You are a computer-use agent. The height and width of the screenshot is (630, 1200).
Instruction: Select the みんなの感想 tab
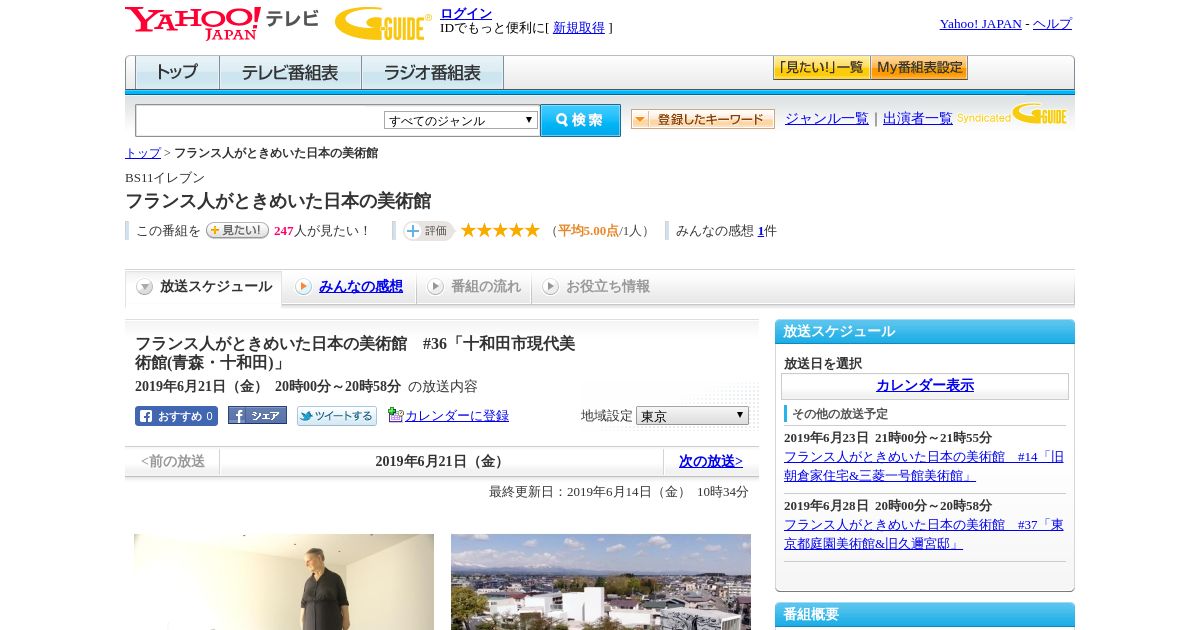click(349, 287)
